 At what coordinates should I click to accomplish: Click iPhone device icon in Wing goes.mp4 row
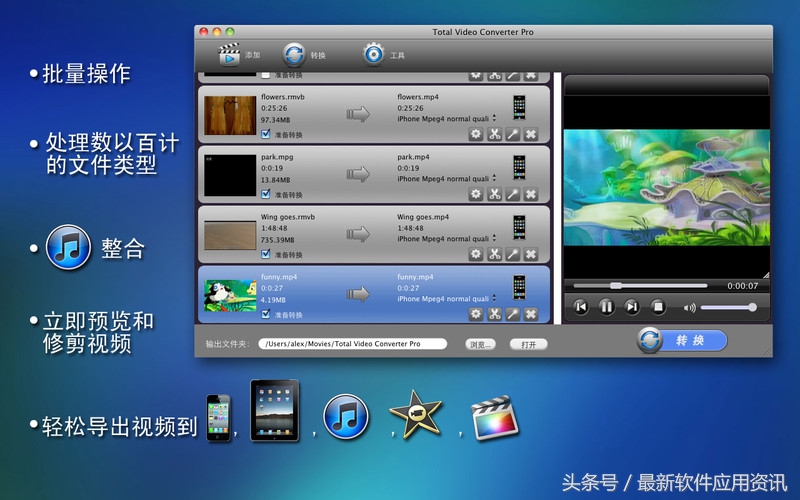click(x=519, y=227)
